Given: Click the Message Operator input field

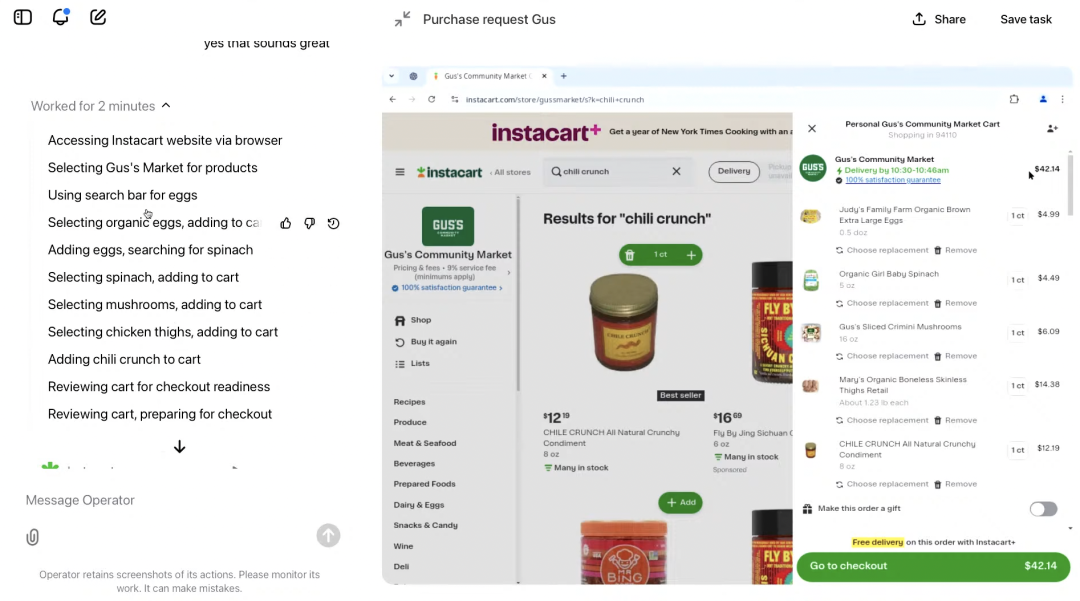Looking at the screenshot, I should (x=170, y=500).
